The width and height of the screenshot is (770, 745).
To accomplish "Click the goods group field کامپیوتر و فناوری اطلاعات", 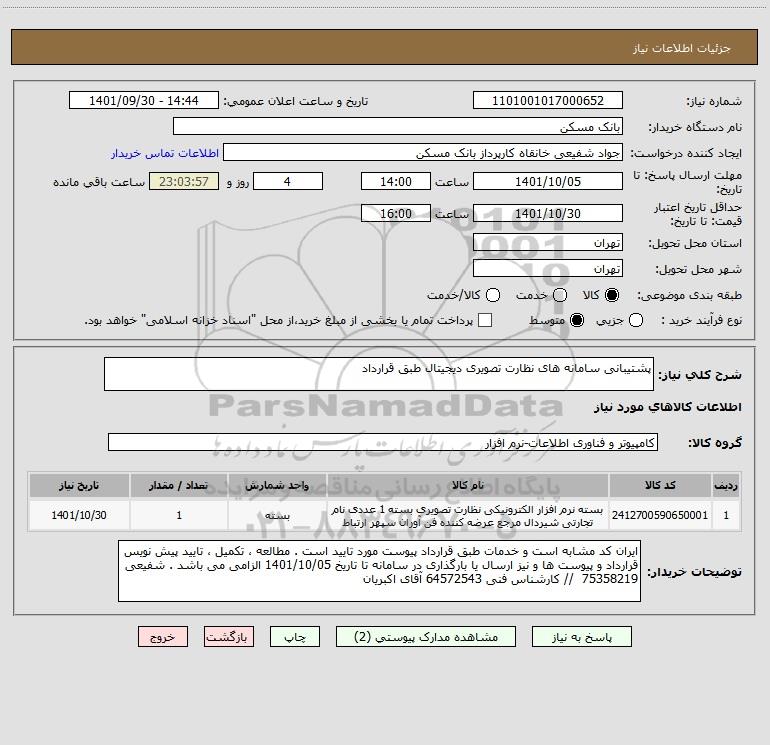I will click(x=383, y=442).
